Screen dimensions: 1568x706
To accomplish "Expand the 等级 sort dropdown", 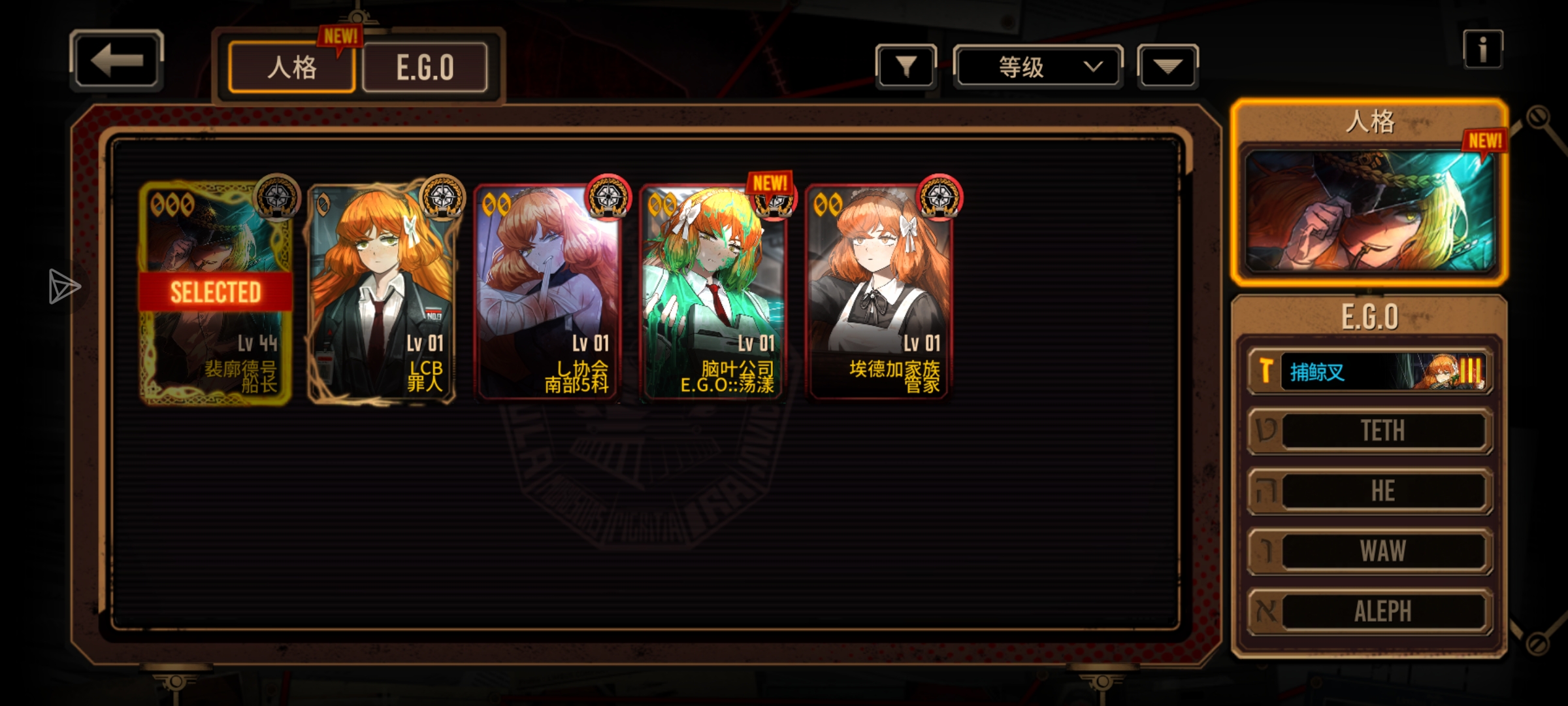I will tap(1038, 66).
